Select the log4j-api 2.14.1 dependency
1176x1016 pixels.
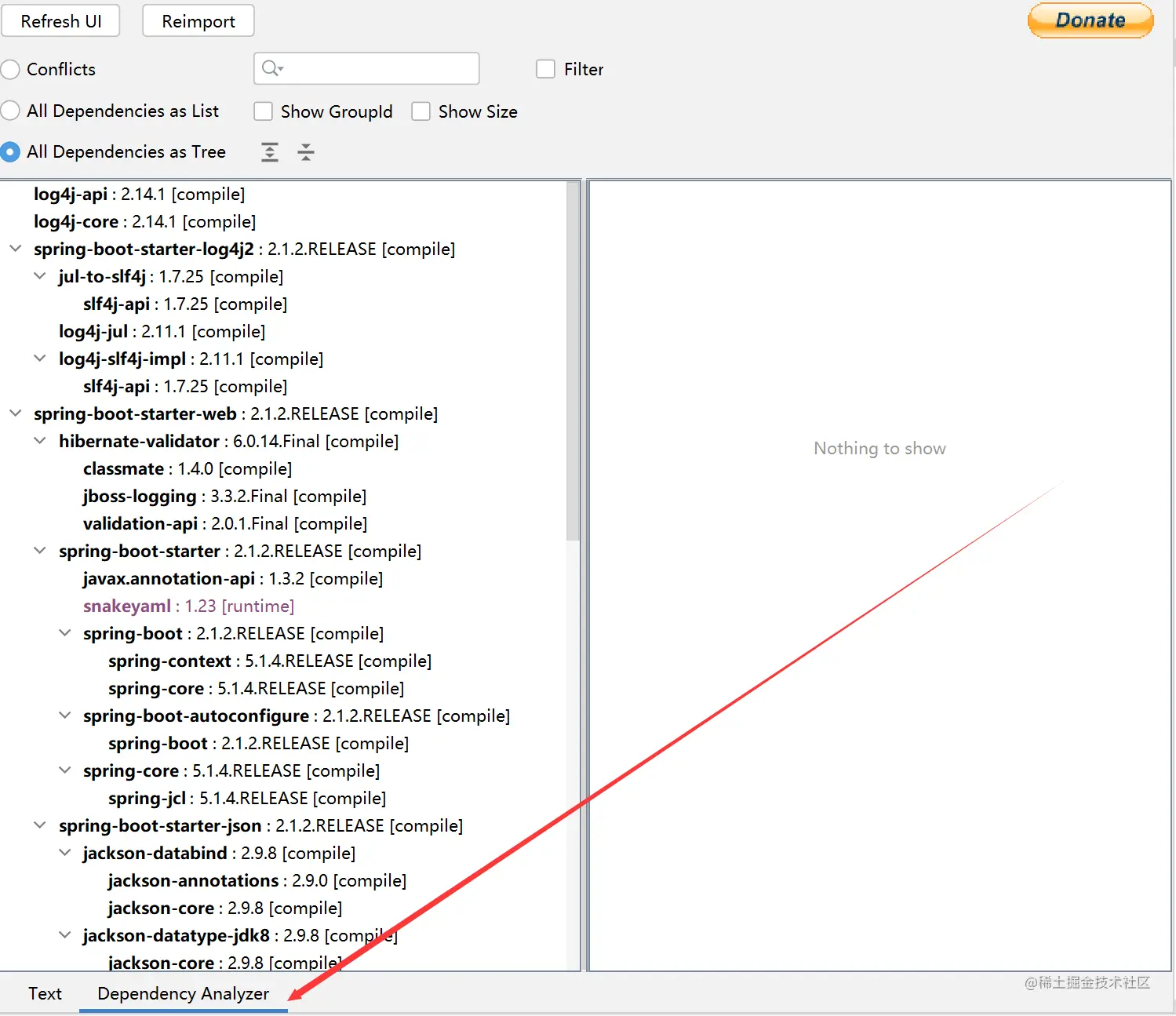click(139, 194)
